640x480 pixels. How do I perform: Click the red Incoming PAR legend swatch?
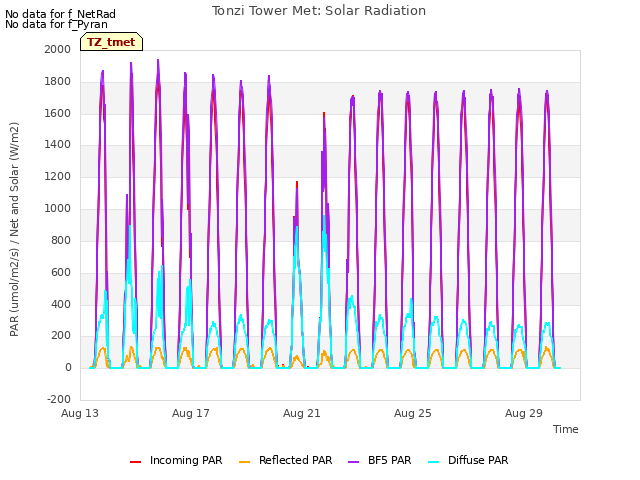click(x=136, y=462)
